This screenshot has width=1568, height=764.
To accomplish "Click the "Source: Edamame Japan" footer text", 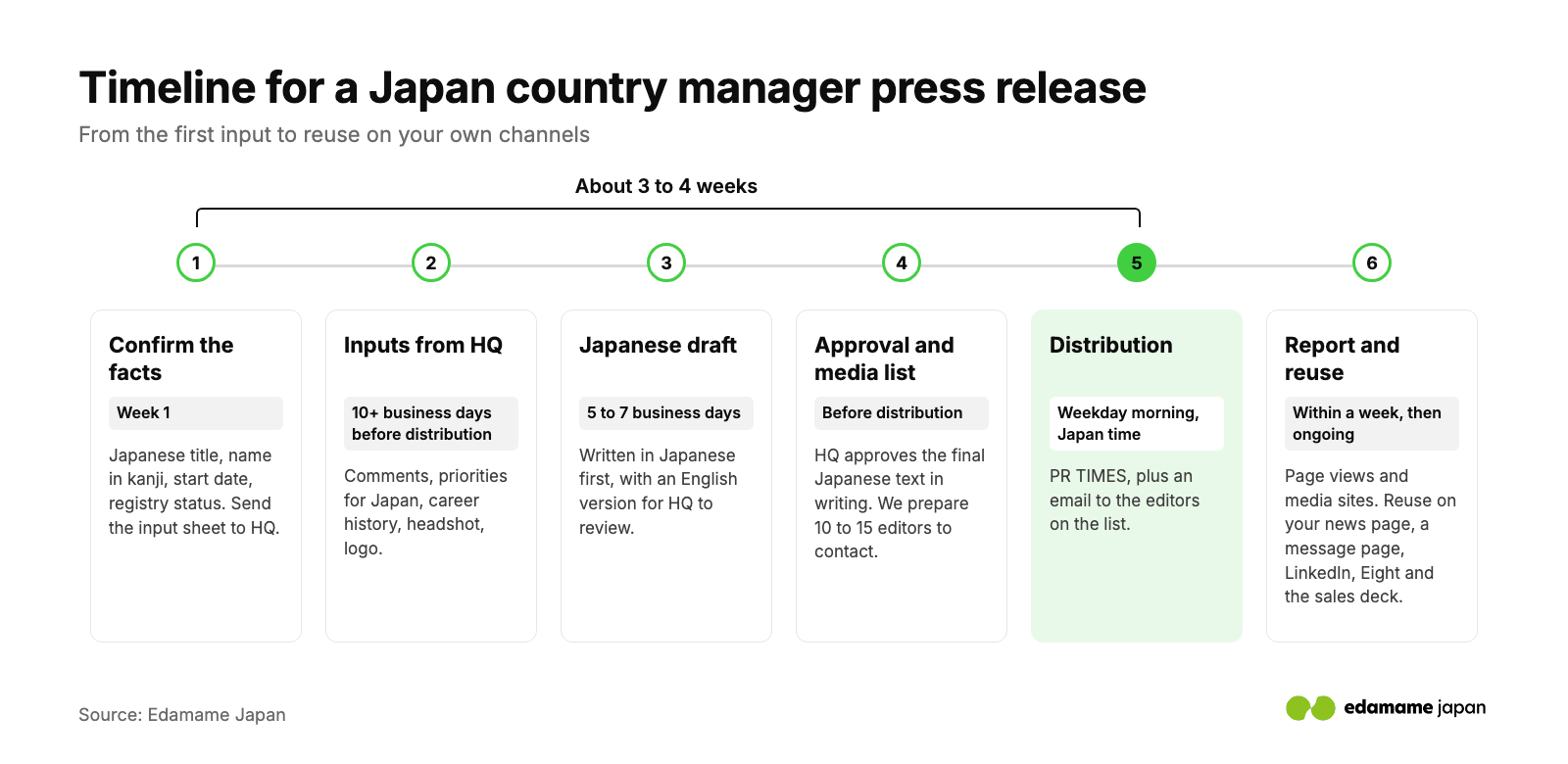I will point(182,715).
